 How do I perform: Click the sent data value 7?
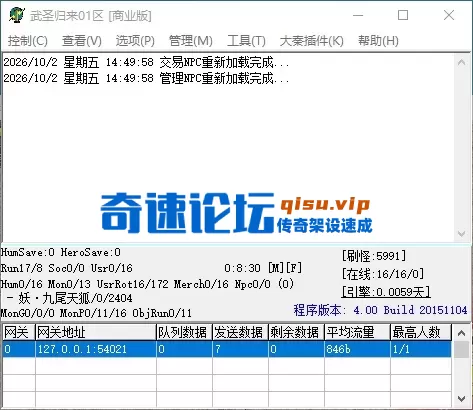pyautogui.click(x=240, y=349)
